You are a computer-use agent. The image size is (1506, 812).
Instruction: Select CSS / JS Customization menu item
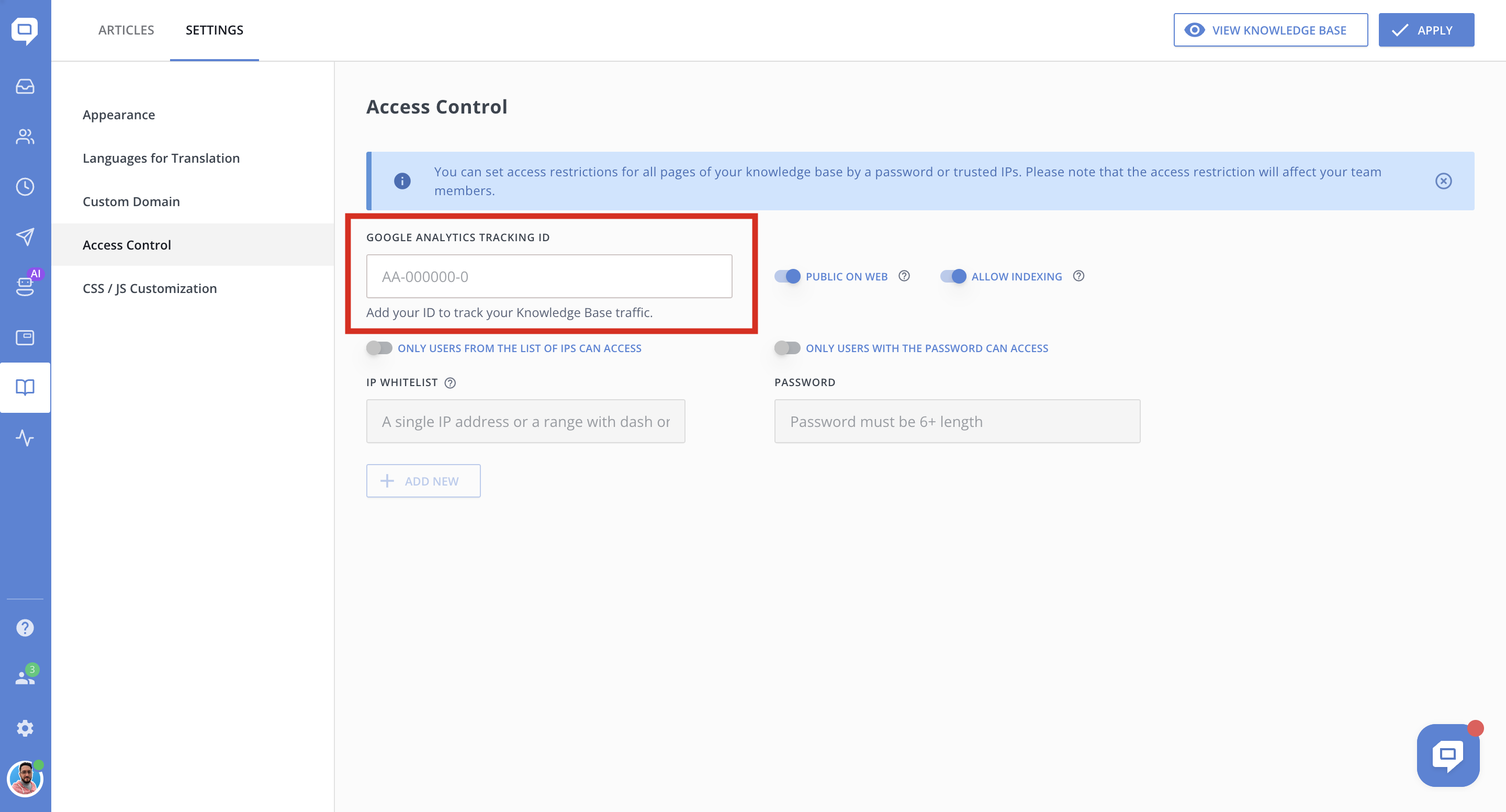(x=150, y=288)
